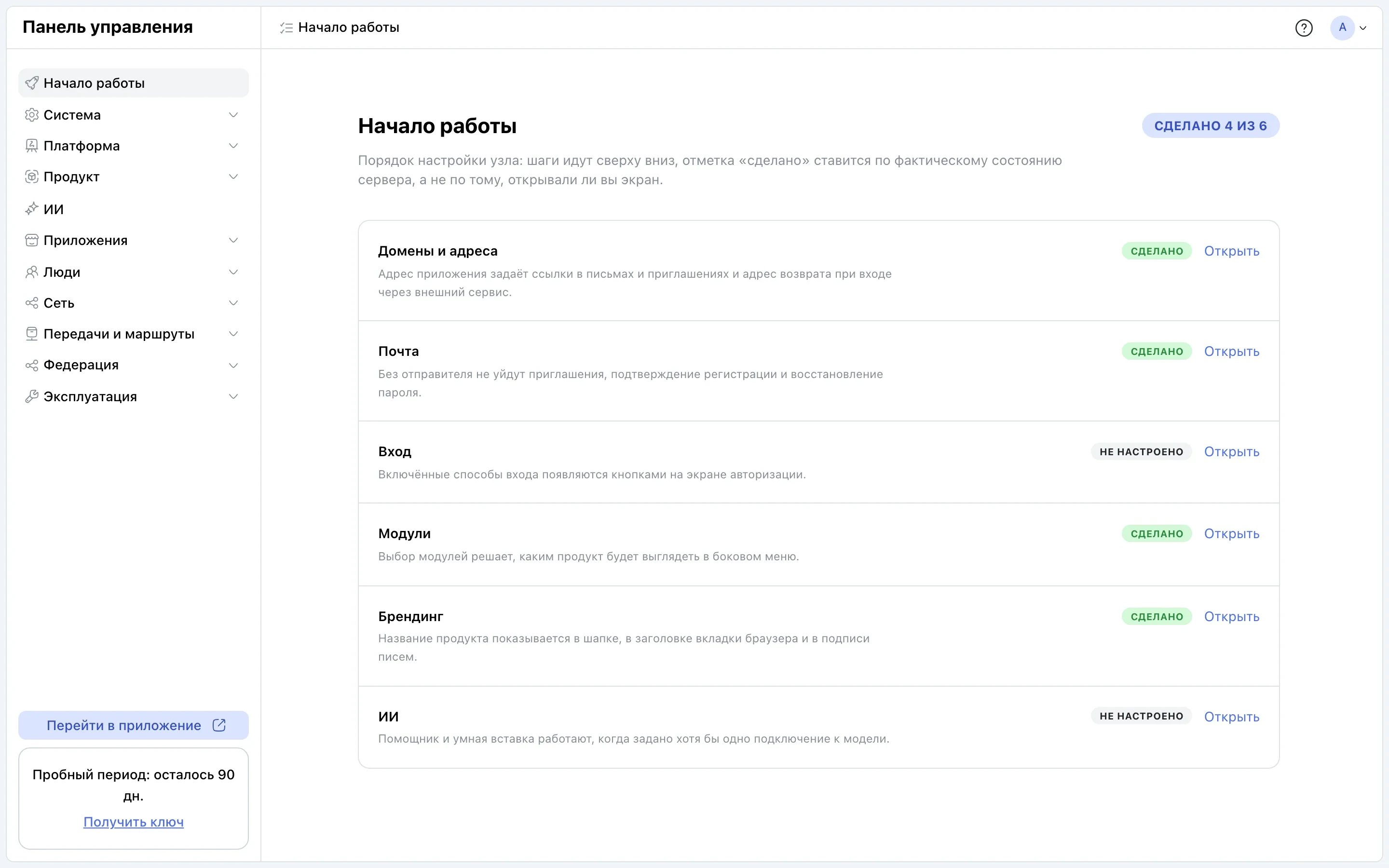Open the Федерация menu item

pyautogui.click(x=133, y=365)
